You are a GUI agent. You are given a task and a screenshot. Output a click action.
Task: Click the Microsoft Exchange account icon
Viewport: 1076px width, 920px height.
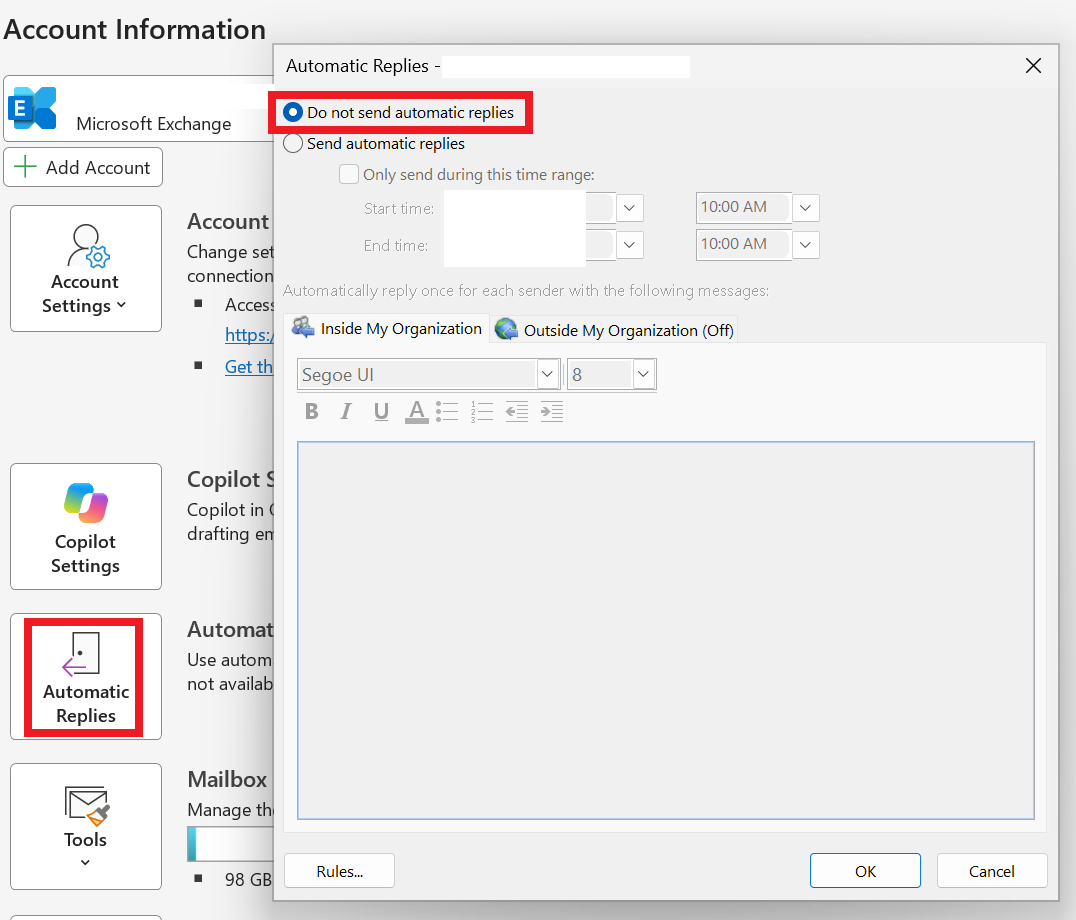pyautogui.click(x=32, y=108)
